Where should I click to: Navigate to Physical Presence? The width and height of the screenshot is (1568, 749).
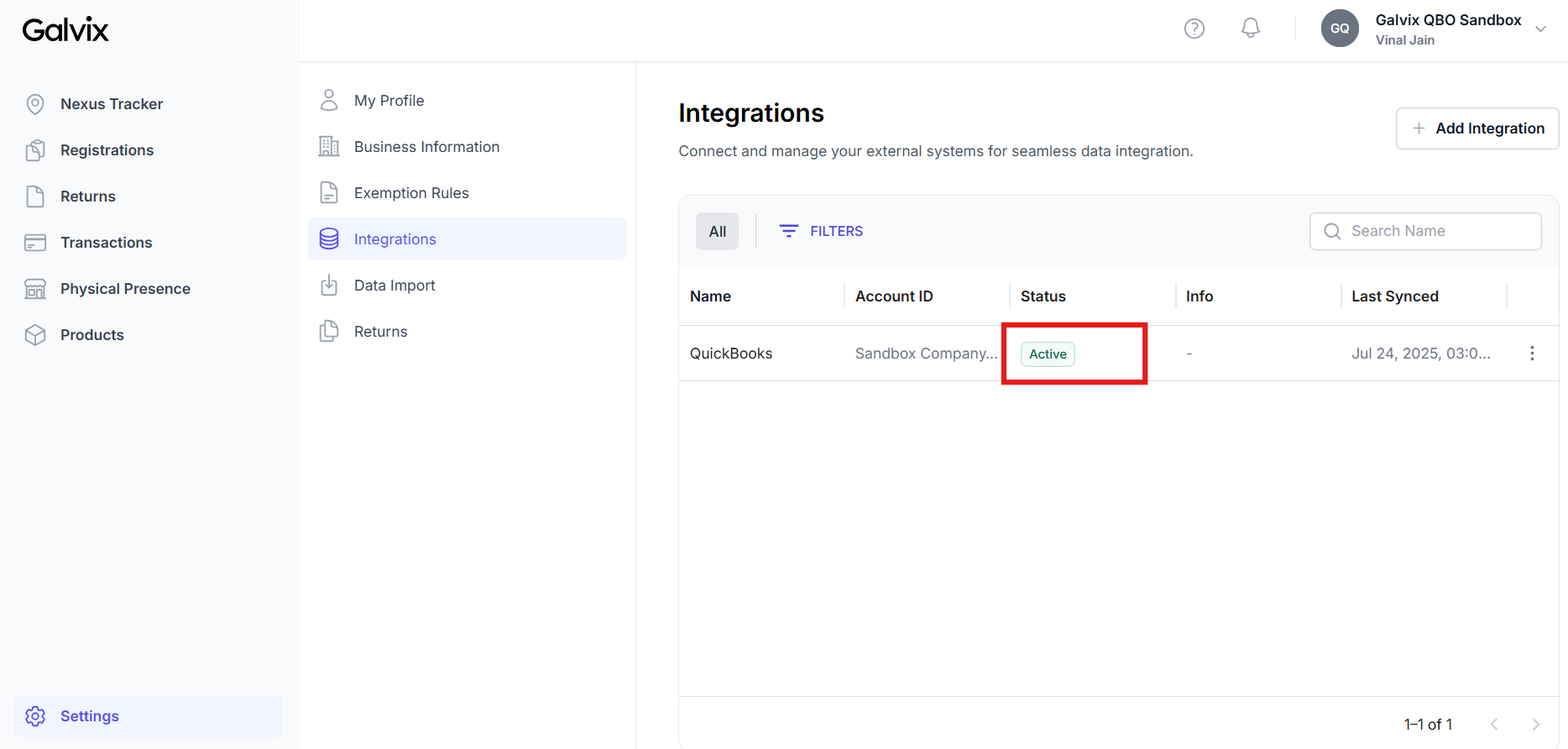point(126,289)
